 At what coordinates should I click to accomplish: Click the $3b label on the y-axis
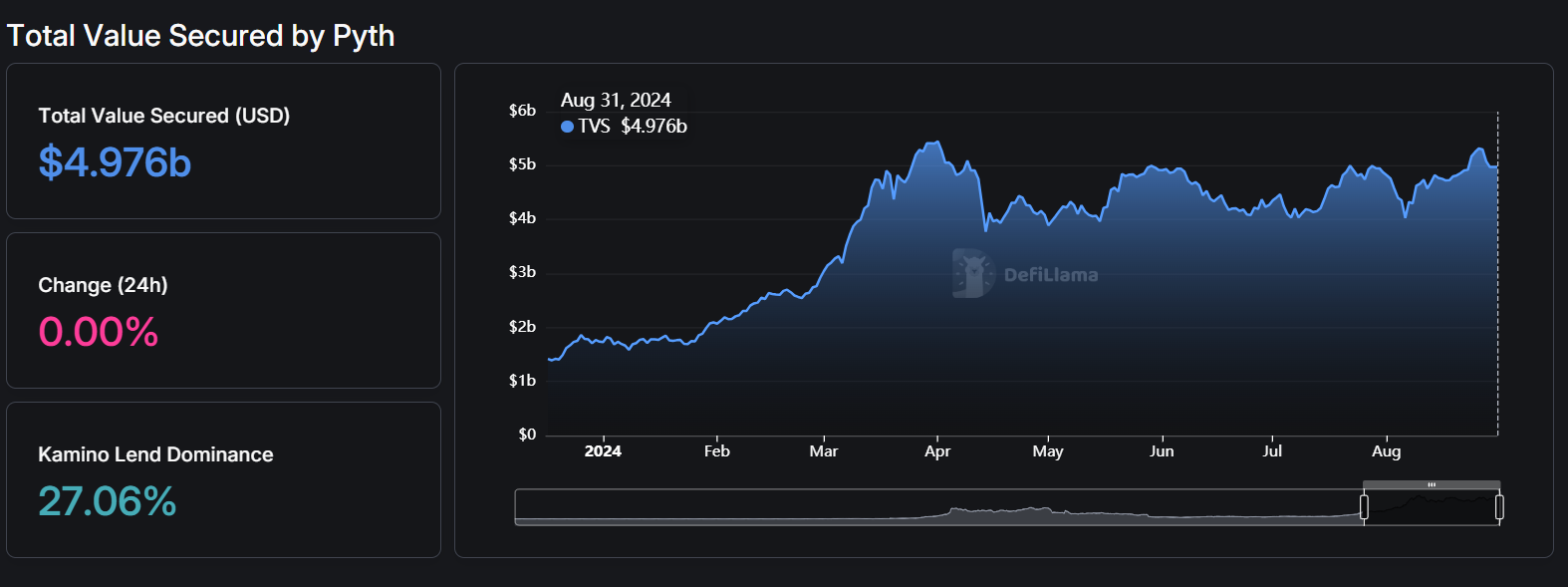[522, 272]
